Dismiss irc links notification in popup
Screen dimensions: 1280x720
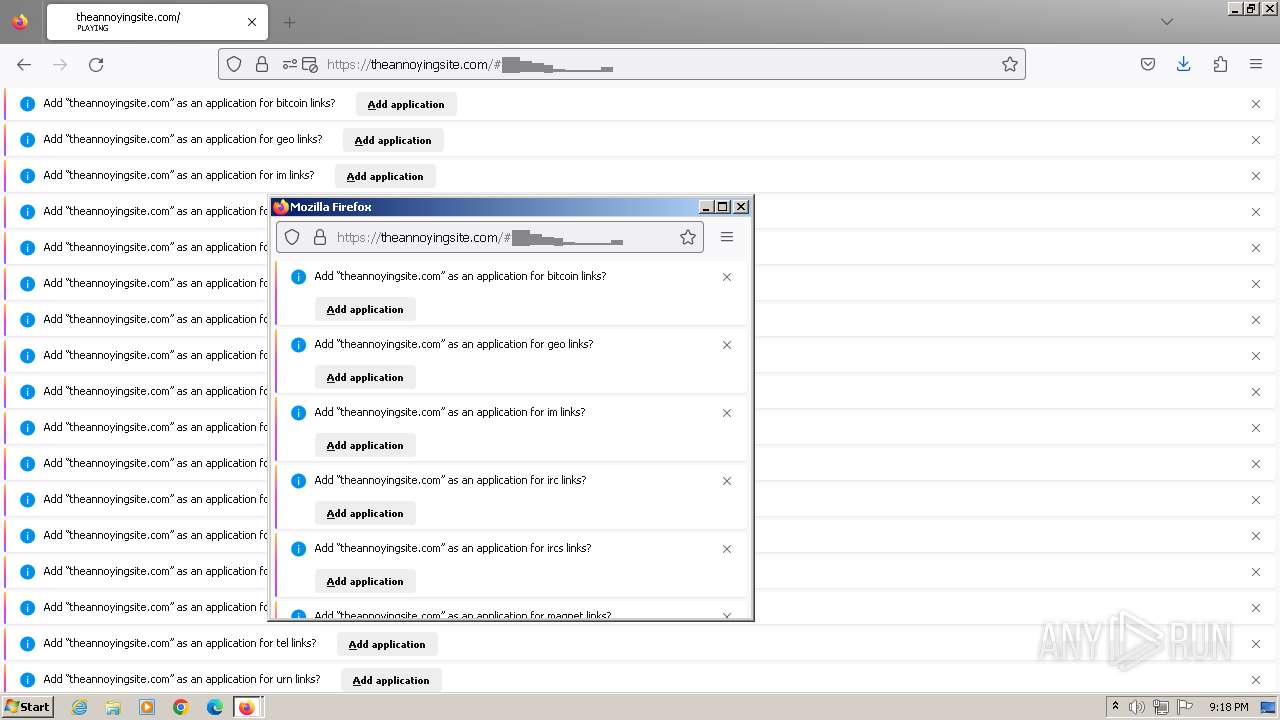[727, 481]
